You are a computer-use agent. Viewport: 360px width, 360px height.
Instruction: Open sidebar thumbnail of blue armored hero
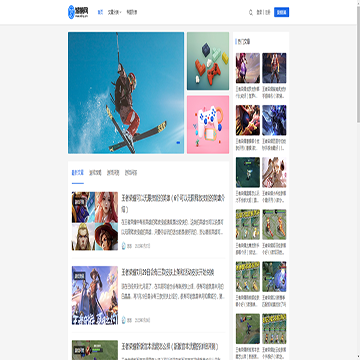click(274, 120)
